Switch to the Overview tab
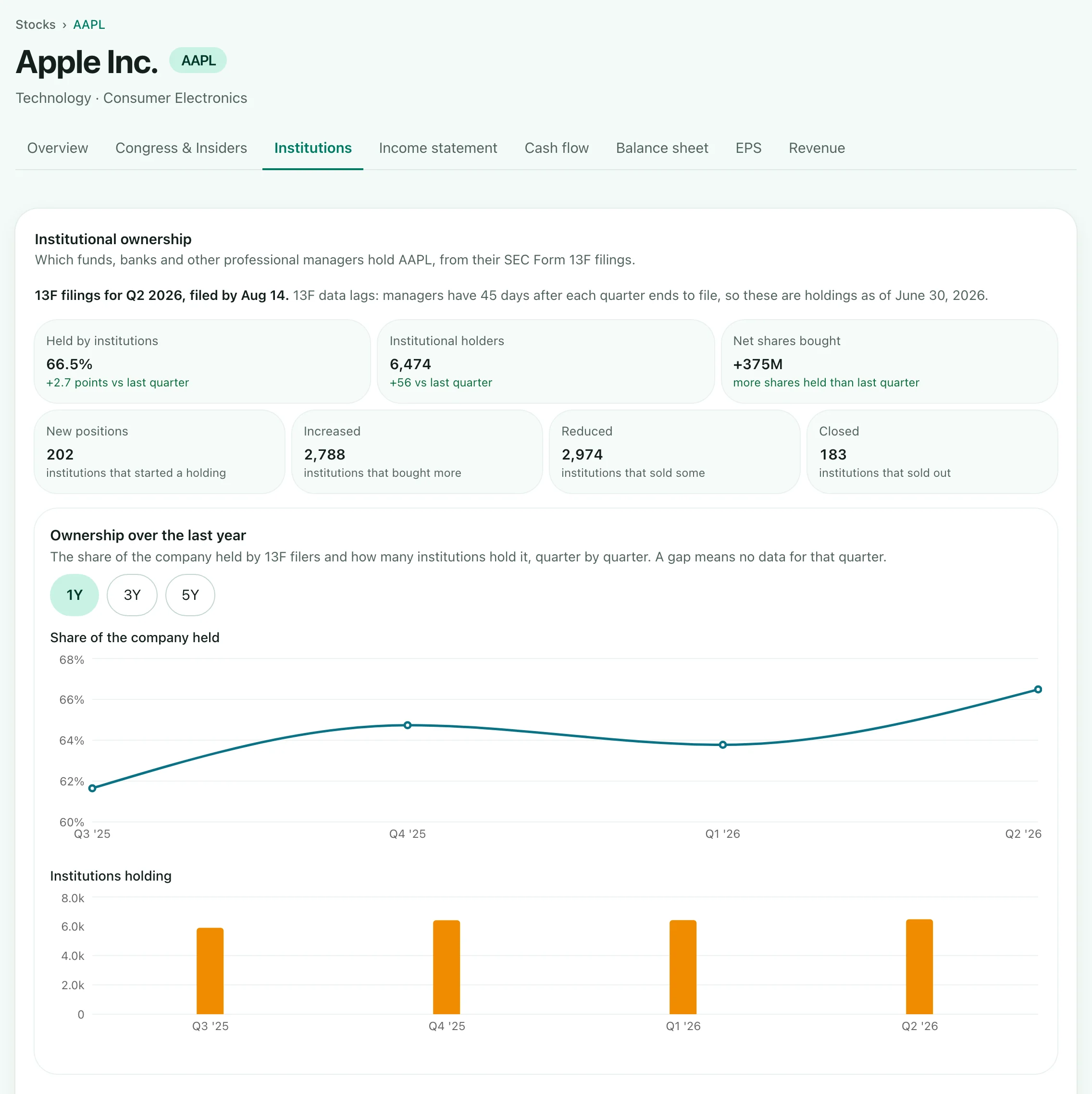 pos(58,148)
